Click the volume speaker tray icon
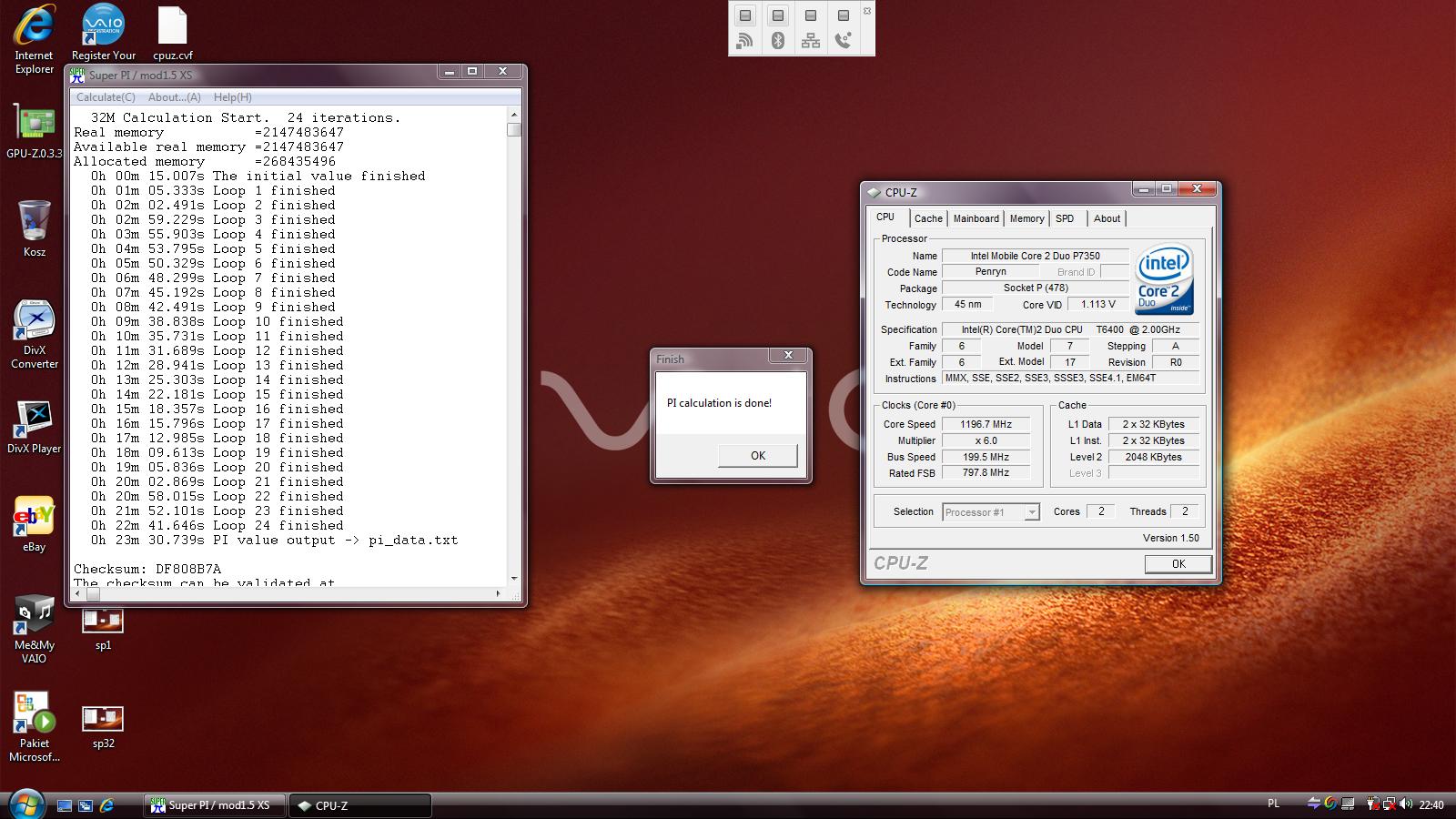This screenshot has height=819, width=1456. pos(1406,804)
